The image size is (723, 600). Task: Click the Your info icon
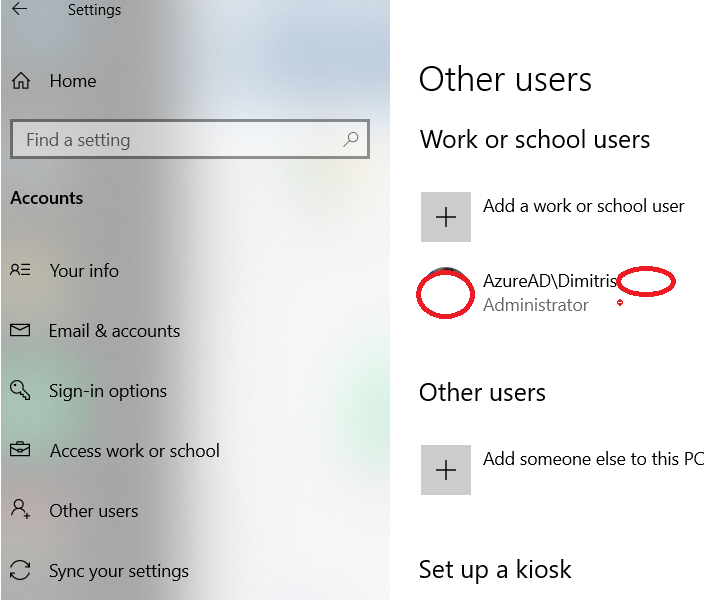coord(20,270)
